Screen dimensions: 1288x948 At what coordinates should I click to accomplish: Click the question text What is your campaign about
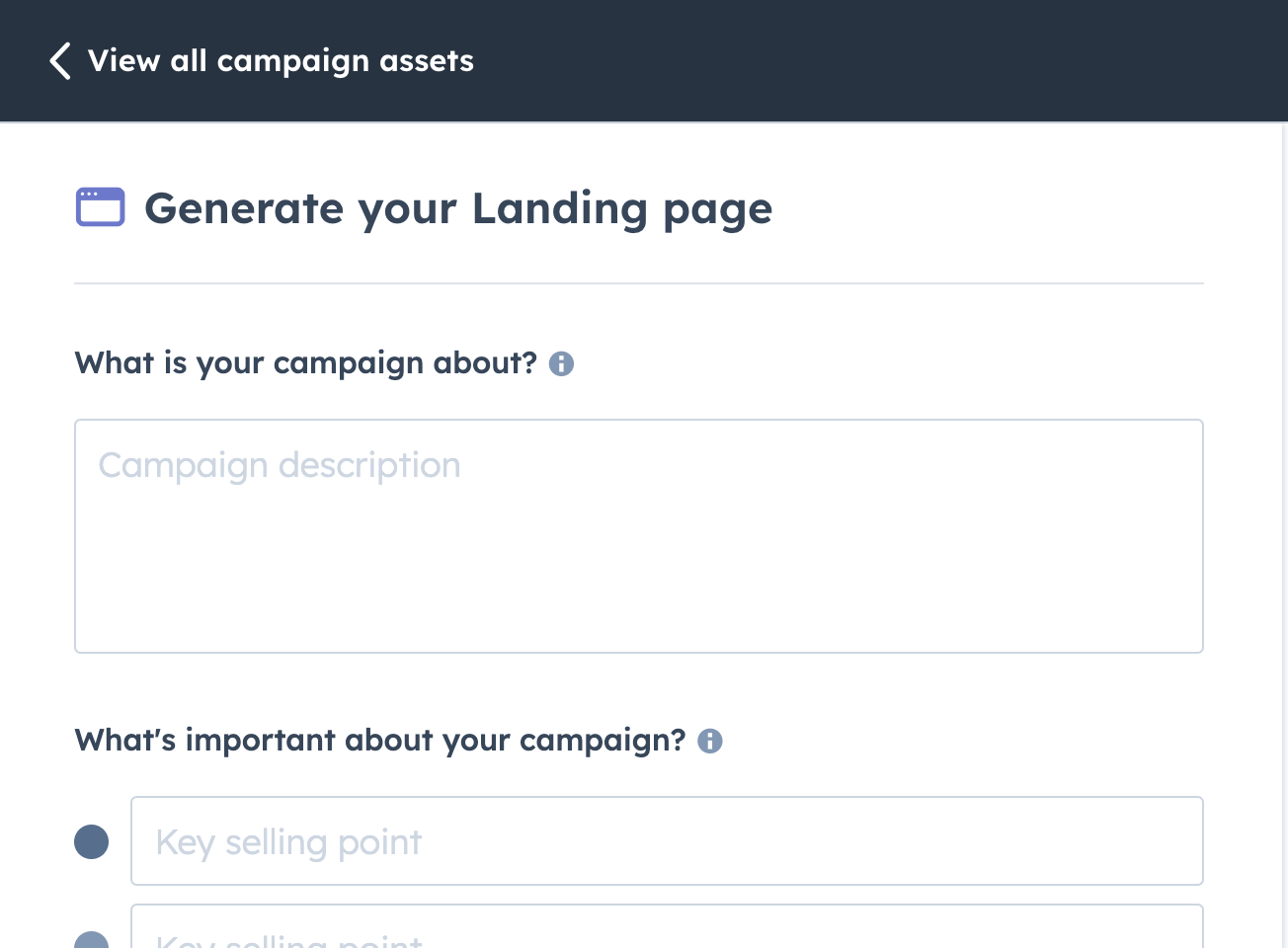click(x=306, y=363)
